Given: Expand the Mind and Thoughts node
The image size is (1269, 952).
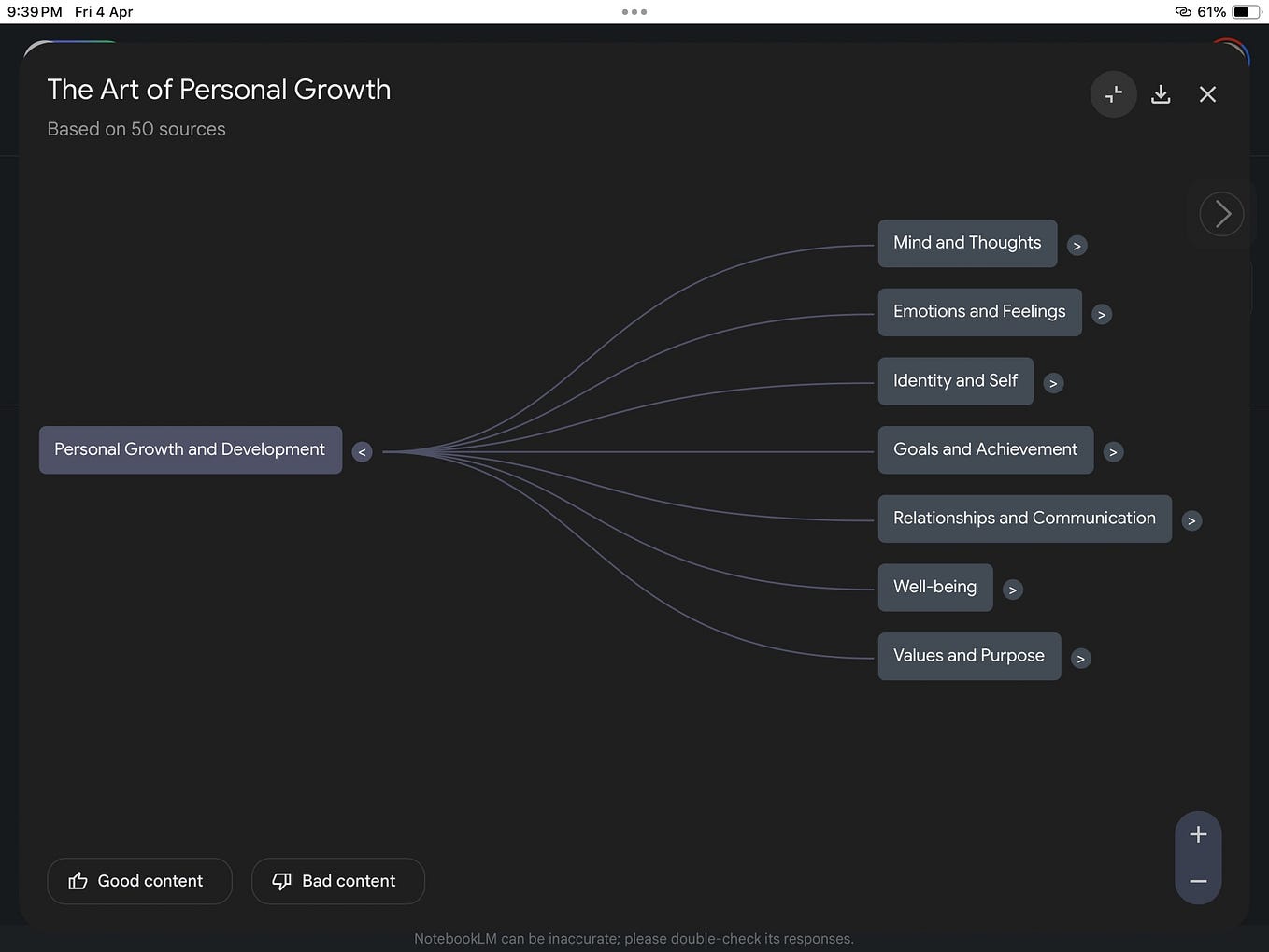Looking at the screenshot, I should (x=1077, y=246).
